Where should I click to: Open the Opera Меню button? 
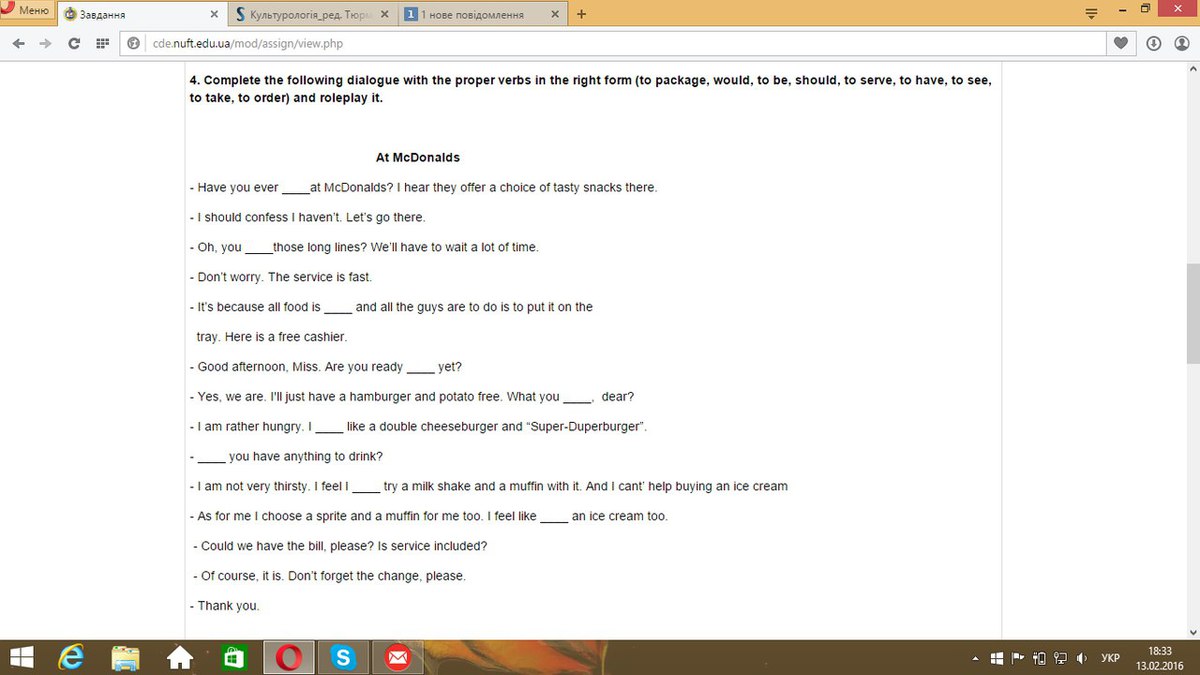pos(27,11)
